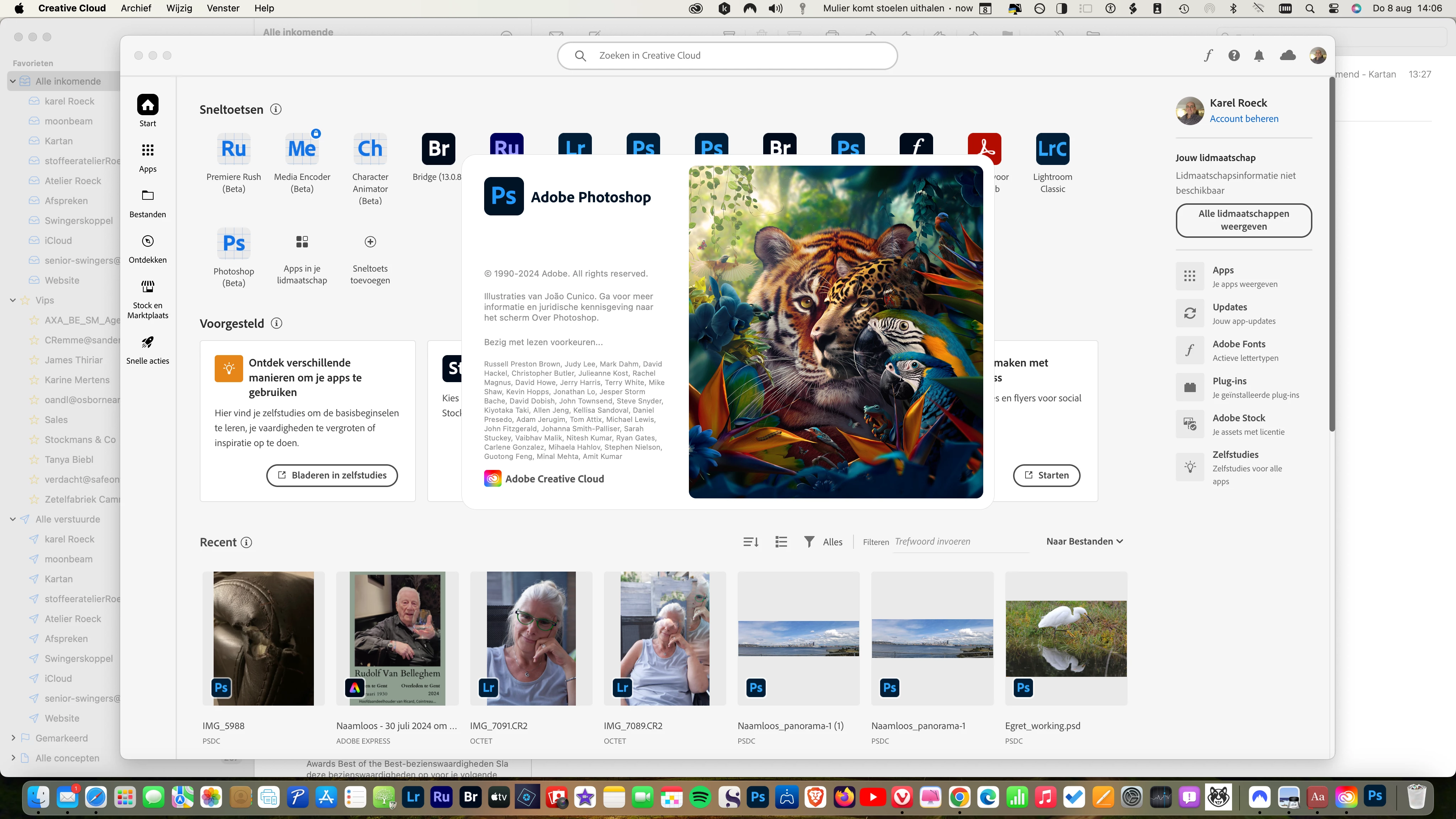The height and width of the screenshot is (819, 1456).
Task: Open the Venster menu
Action: pos(223,8)
